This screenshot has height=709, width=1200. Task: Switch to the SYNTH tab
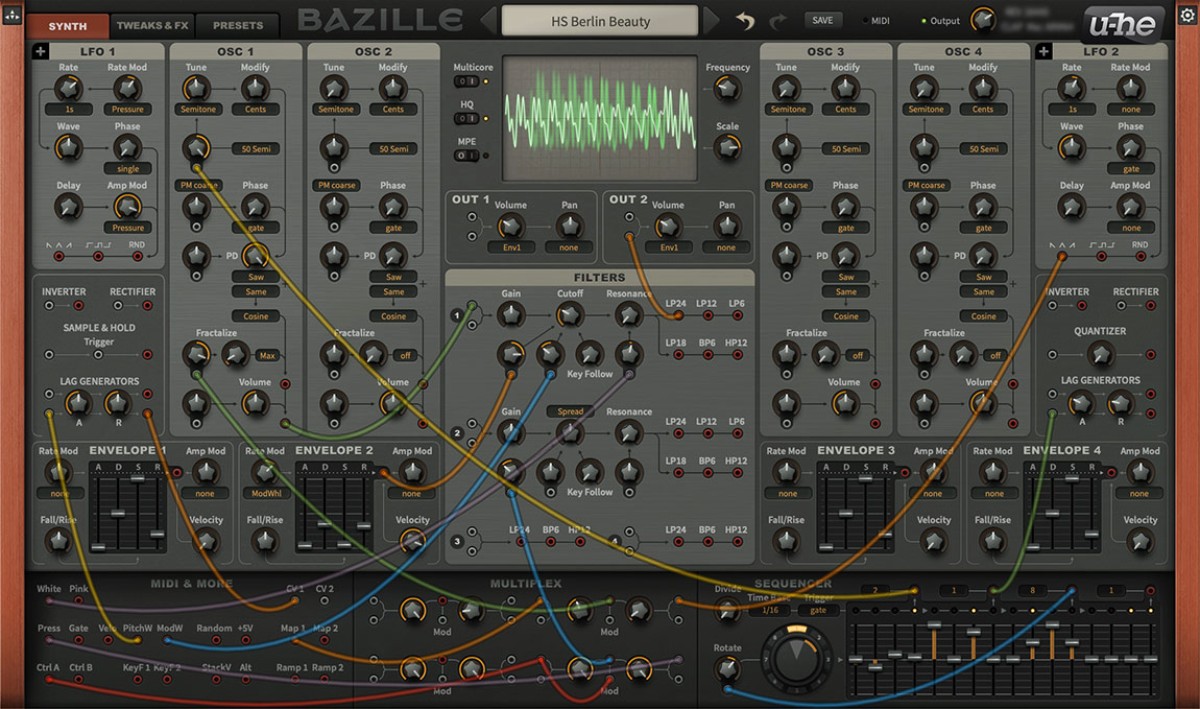tap(67, 25)
